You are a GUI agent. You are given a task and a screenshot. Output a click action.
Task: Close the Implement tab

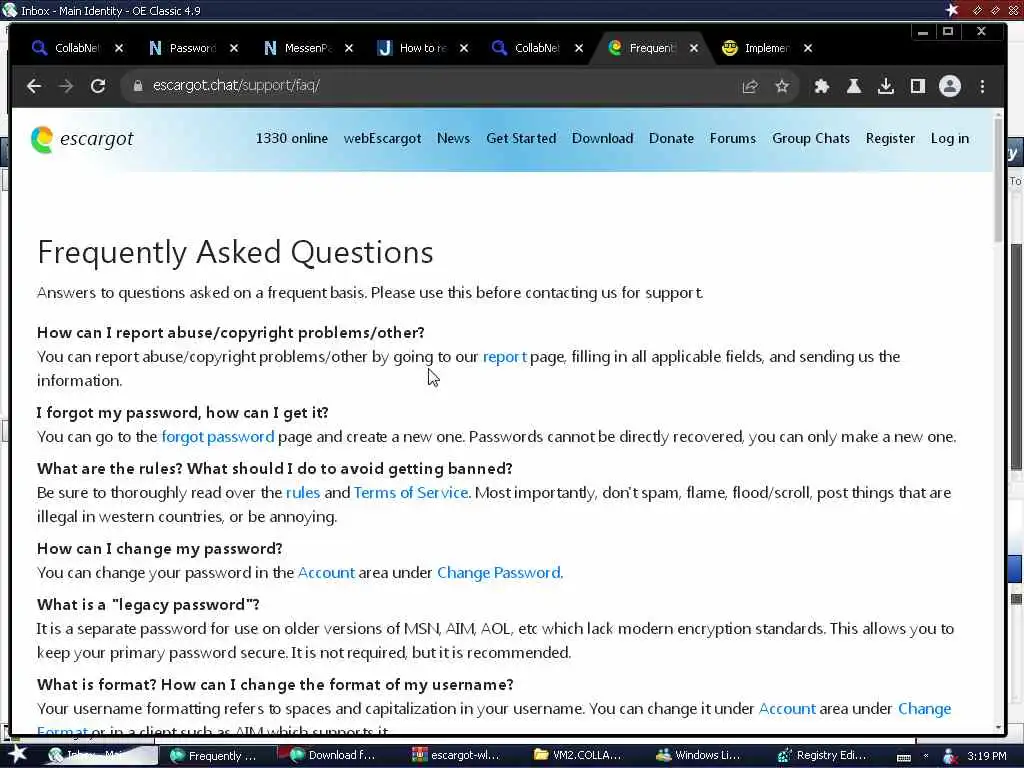(808, 48)
